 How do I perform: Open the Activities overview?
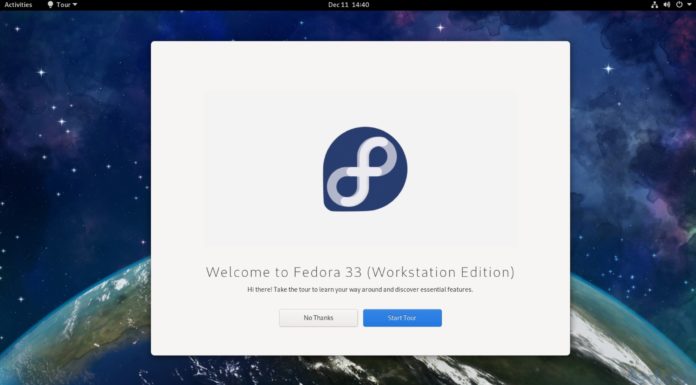[x=18, y=5]
